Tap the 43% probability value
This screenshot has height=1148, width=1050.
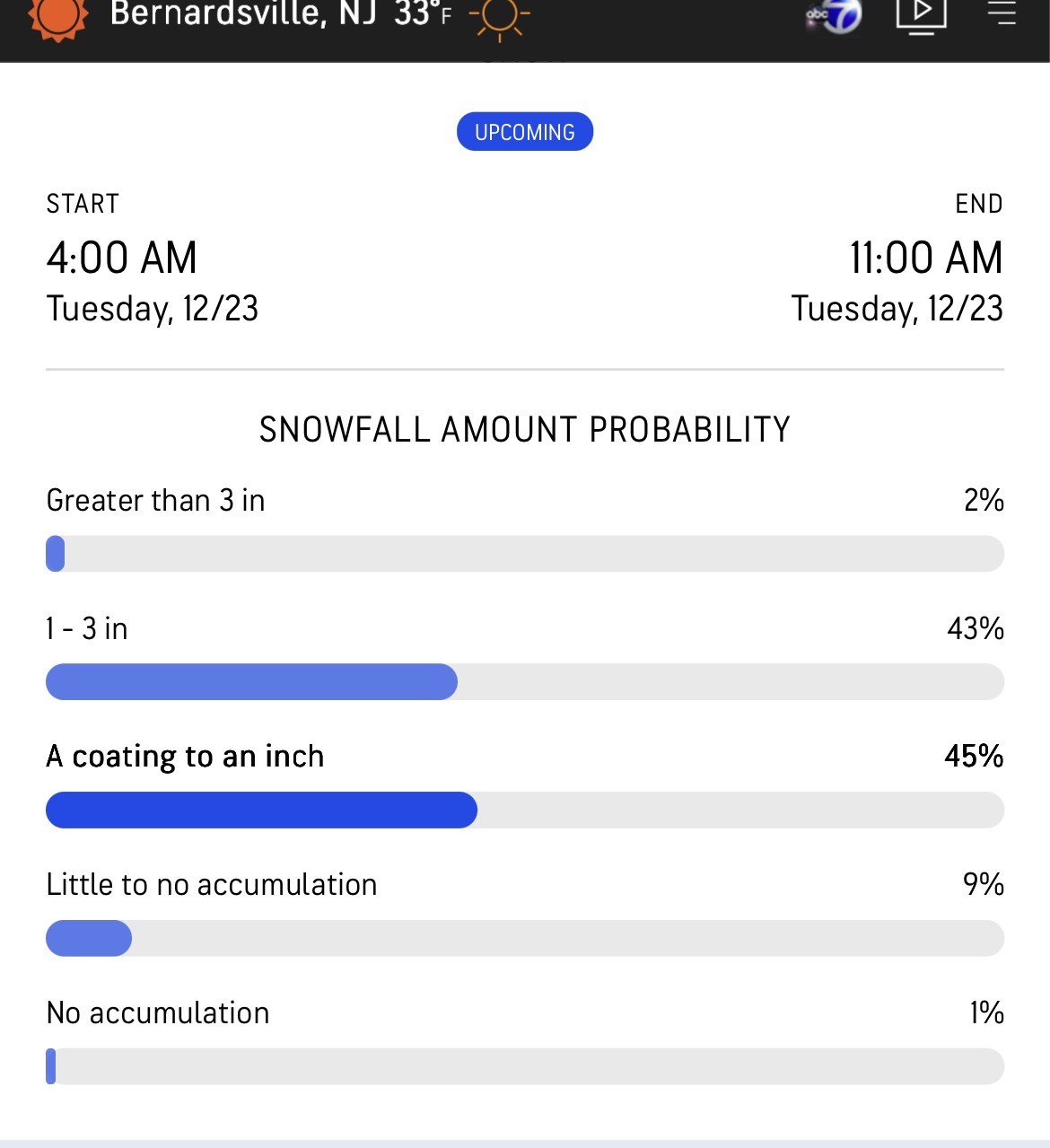click(976, 628)
